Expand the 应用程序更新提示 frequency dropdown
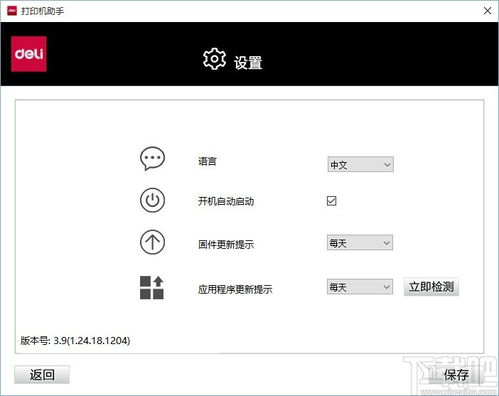 pos(360,287)
